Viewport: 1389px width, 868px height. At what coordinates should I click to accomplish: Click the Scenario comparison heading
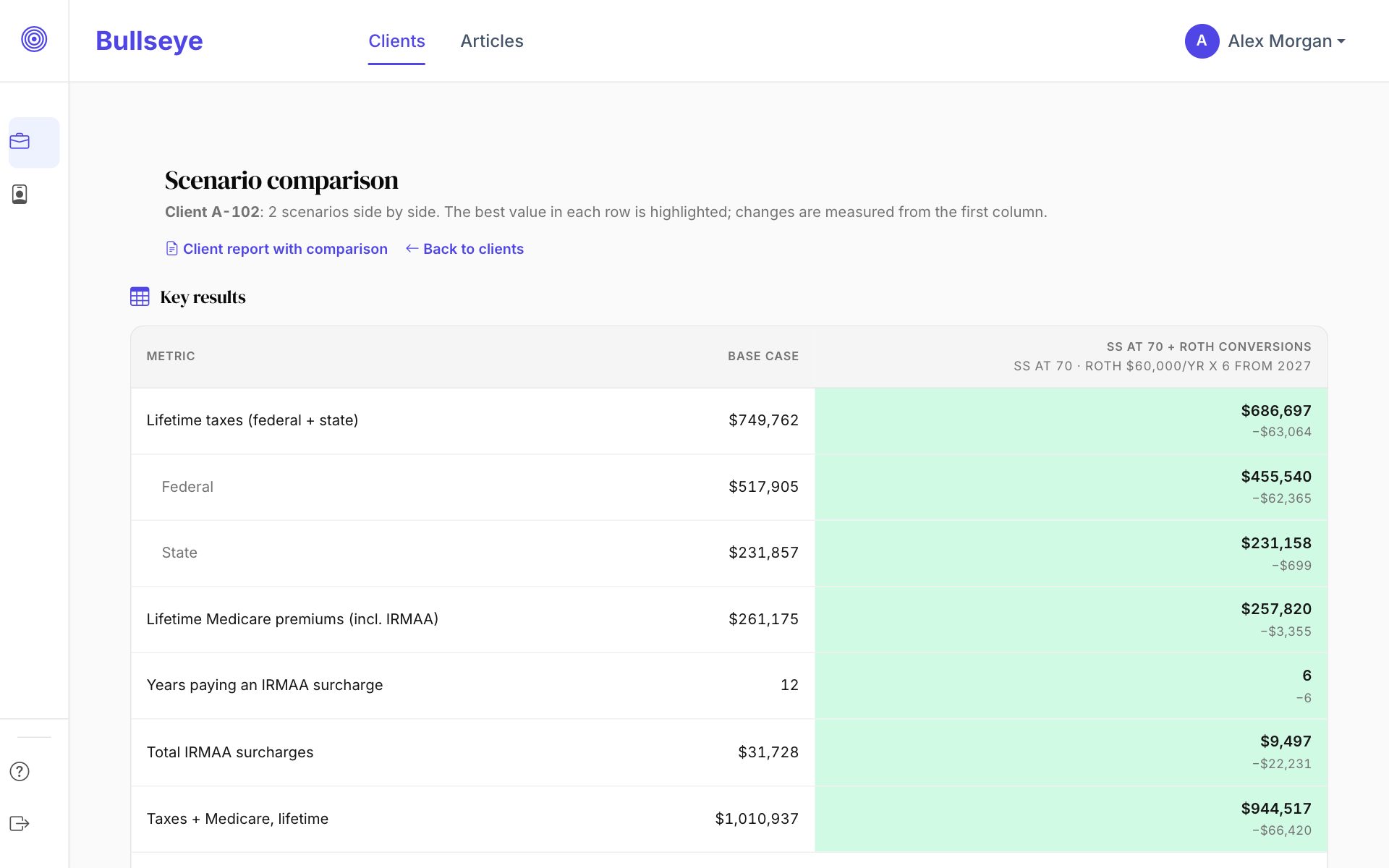pyautogui.click(x=281, y=180)
